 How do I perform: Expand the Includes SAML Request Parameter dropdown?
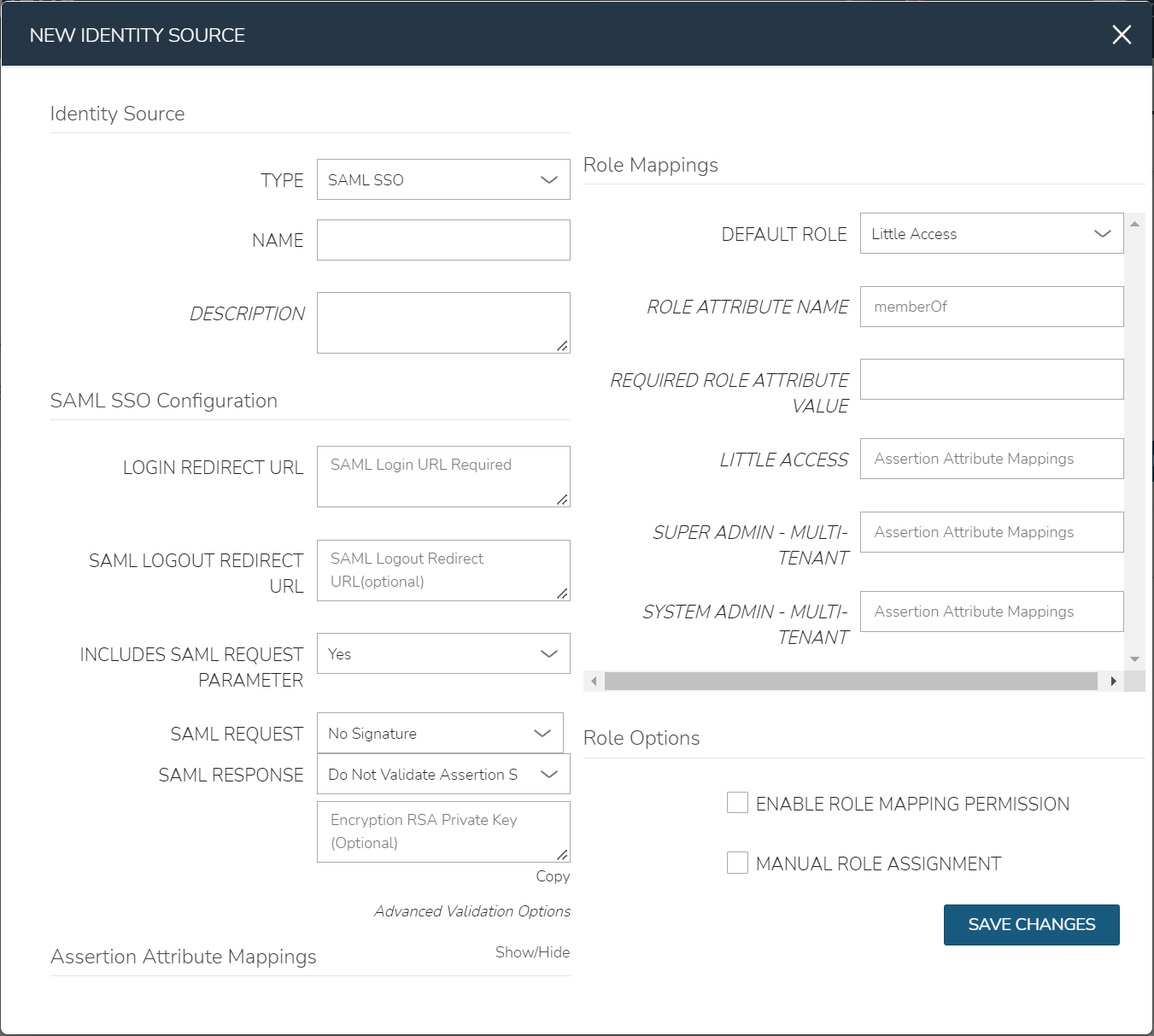[x=442, y=653]
